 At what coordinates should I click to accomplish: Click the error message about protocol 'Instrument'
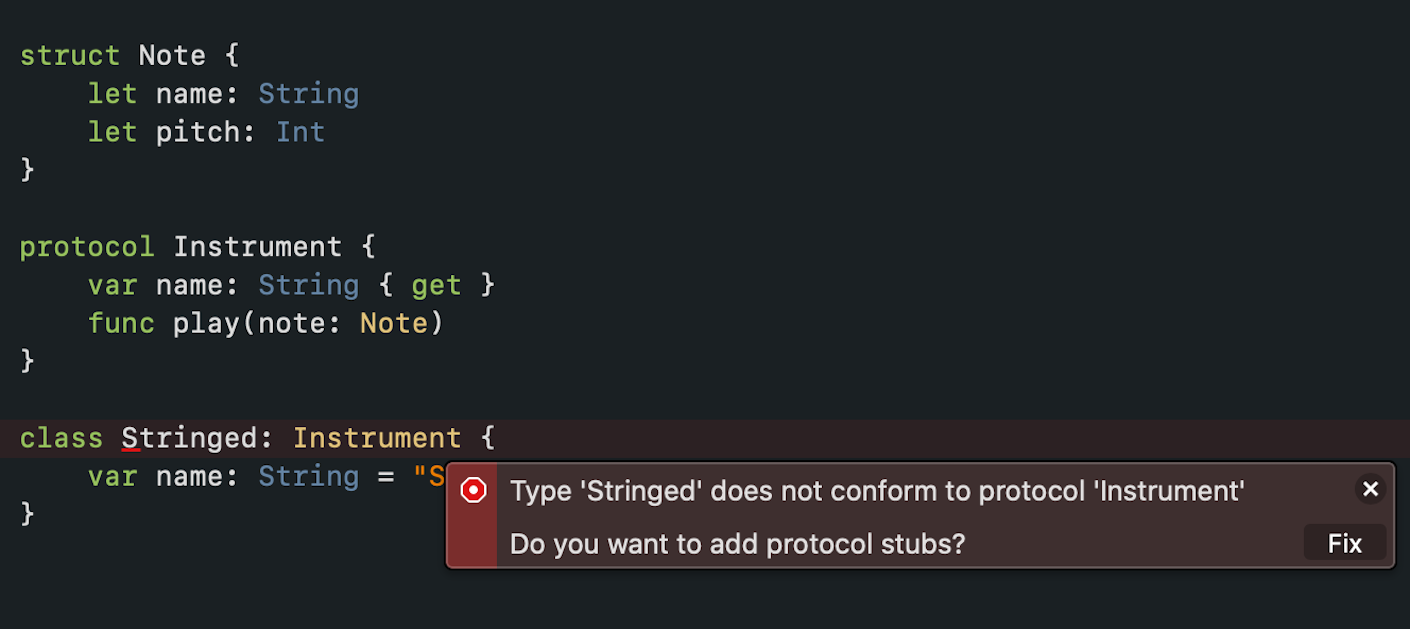(877, 491)
